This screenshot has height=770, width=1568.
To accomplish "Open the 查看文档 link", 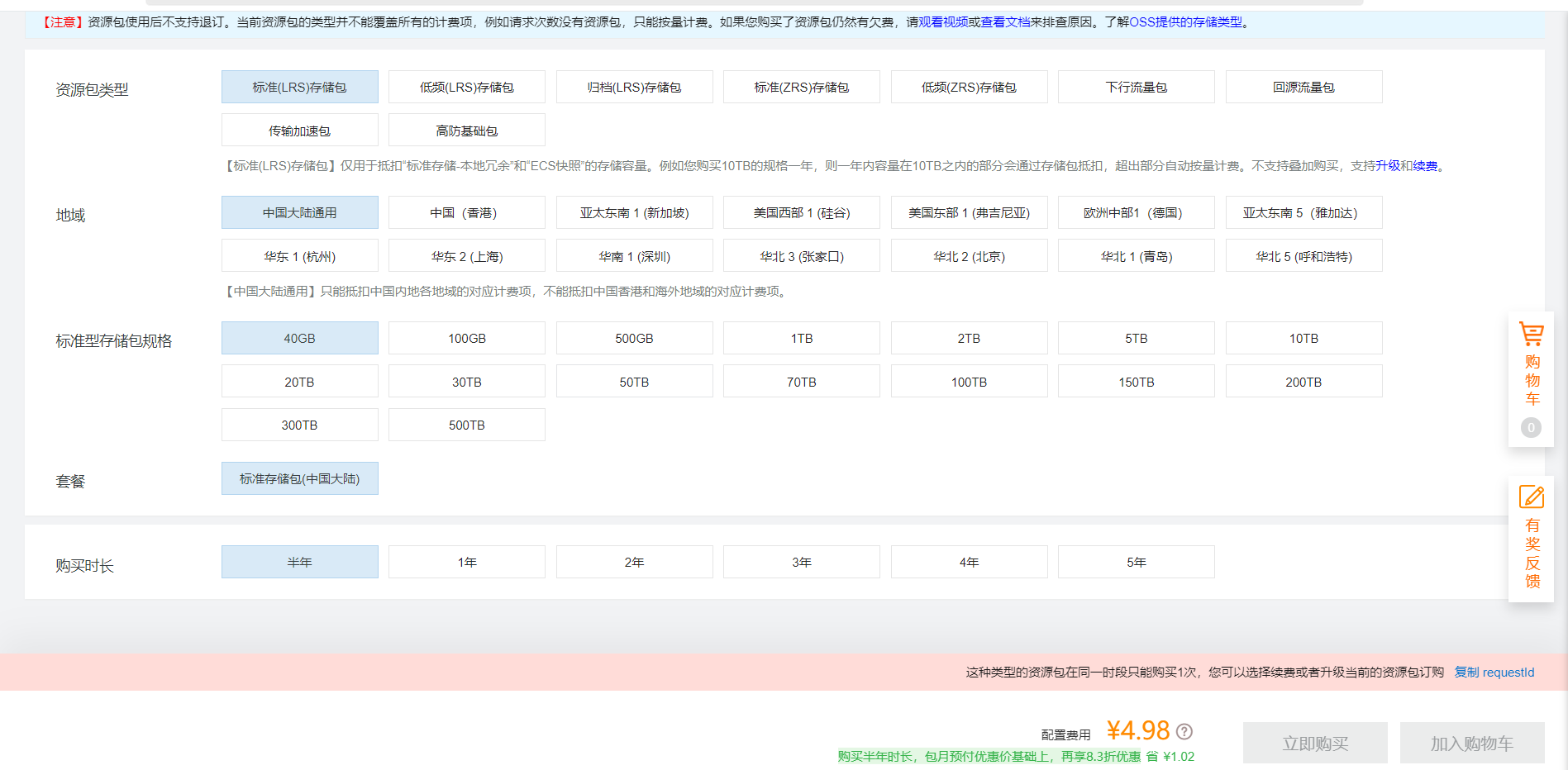I will click(x=1005, y=22).
